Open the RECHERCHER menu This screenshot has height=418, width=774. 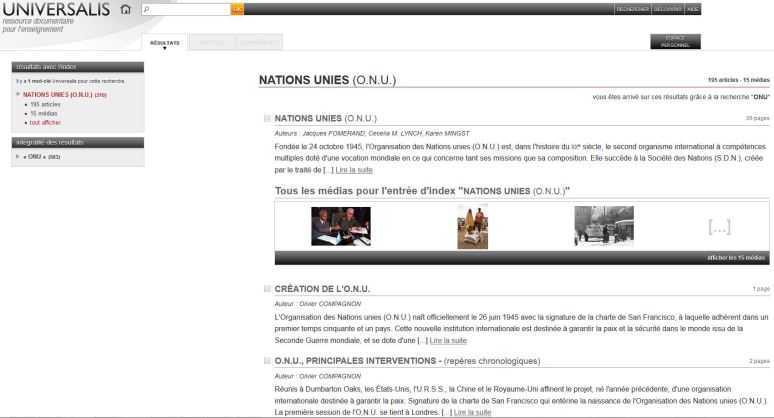pyautogui.click(x=632, y=9)
